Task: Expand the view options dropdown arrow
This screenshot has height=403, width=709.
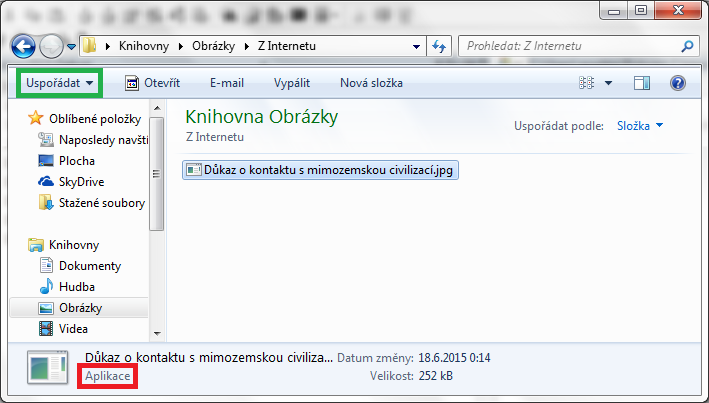Action: point(609,83)
